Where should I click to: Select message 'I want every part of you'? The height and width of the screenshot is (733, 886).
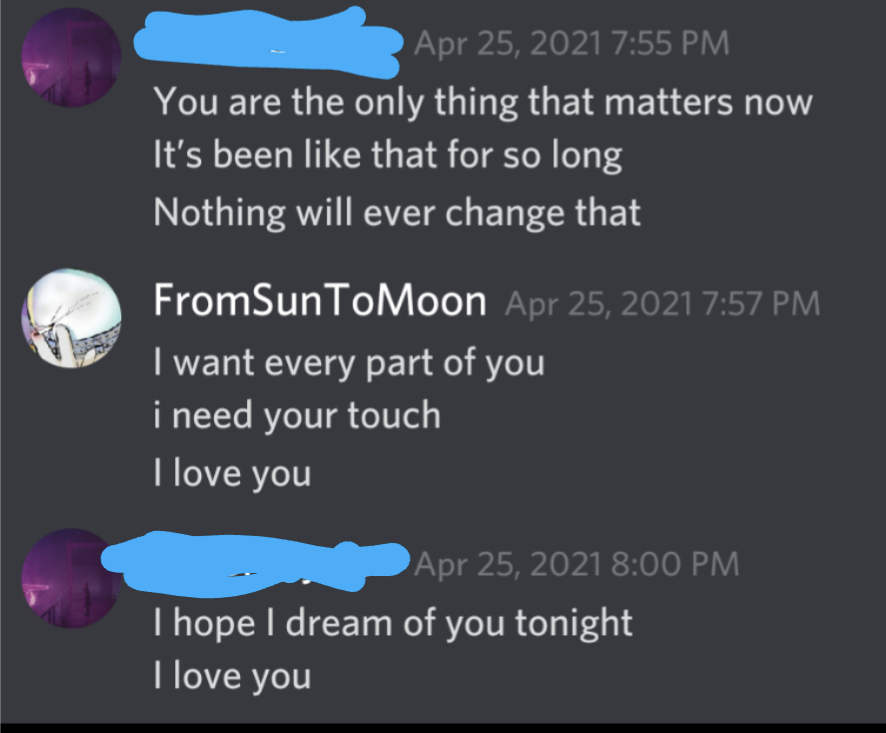pyautogui.click(x=349, y=363)
